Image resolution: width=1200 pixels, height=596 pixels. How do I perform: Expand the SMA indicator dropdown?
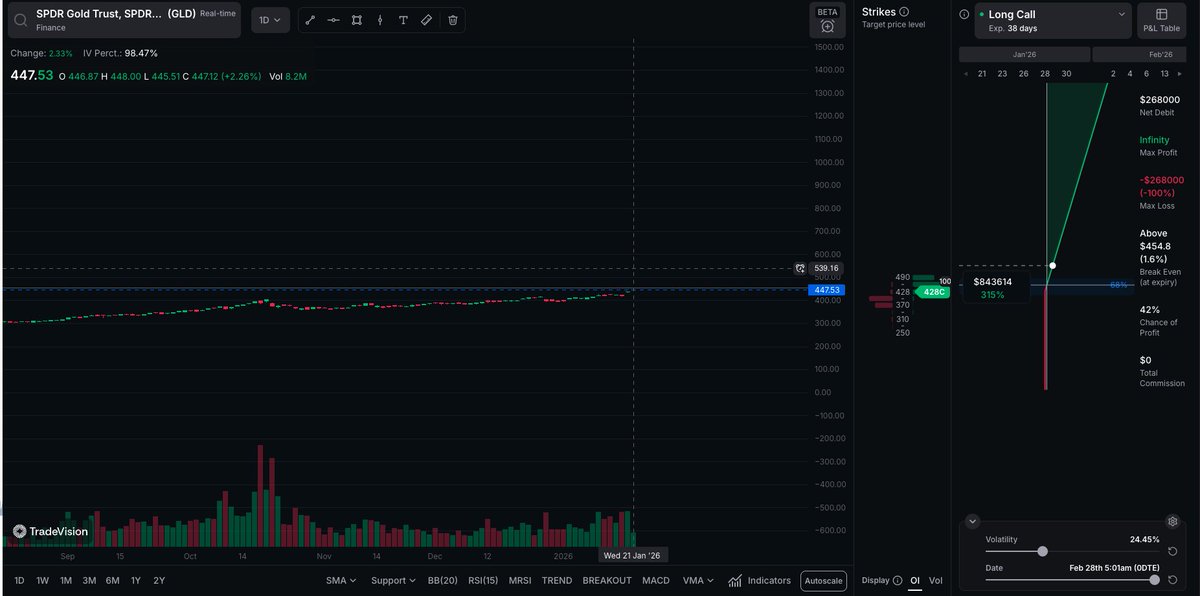pos(342,580)
